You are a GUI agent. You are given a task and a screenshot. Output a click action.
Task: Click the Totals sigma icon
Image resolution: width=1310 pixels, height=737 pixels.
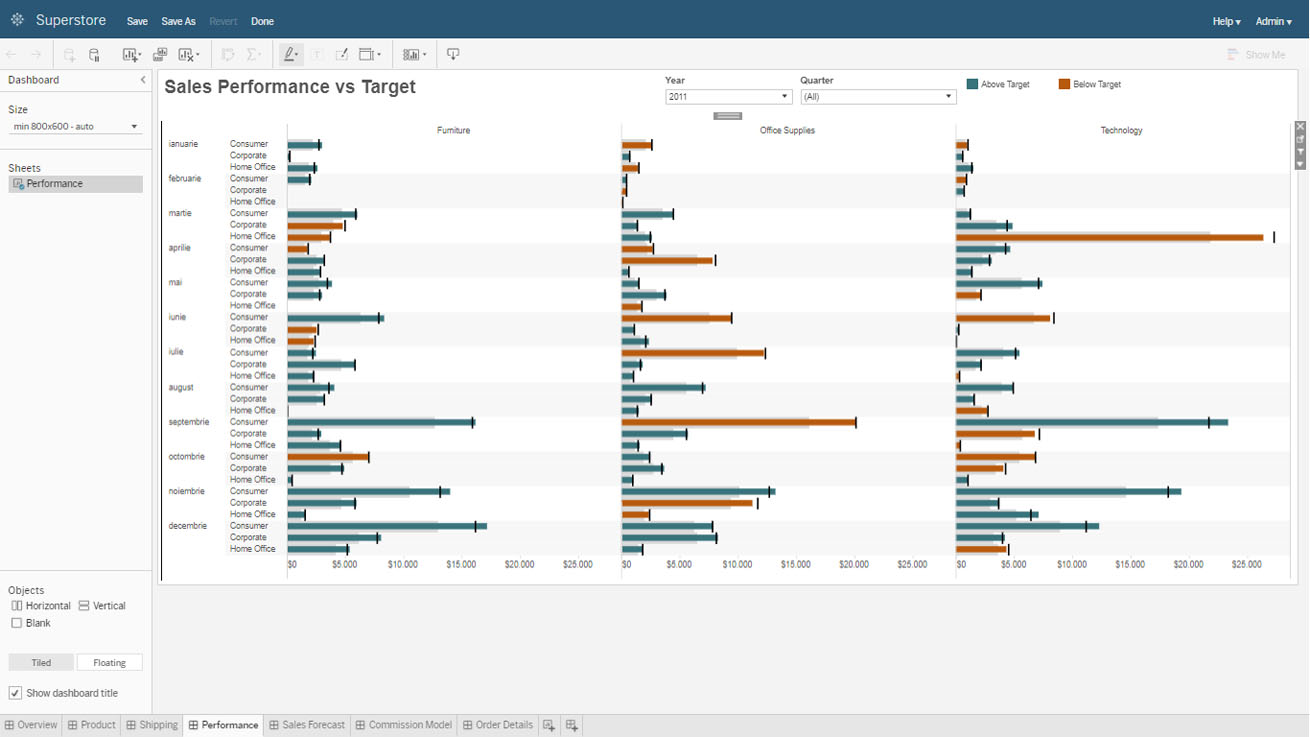pyautogui.click(x=253, y=55)
